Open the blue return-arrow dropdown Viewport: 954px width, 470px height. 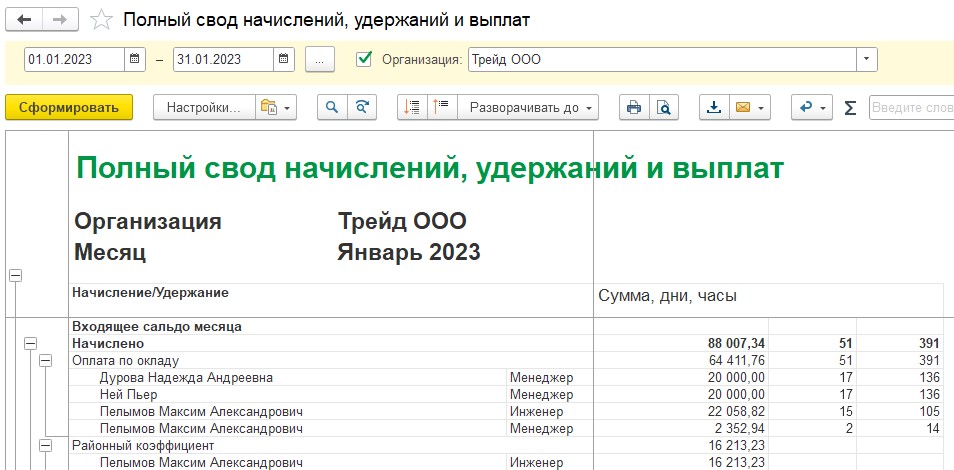pyautogui.click(x=812, y=108)
